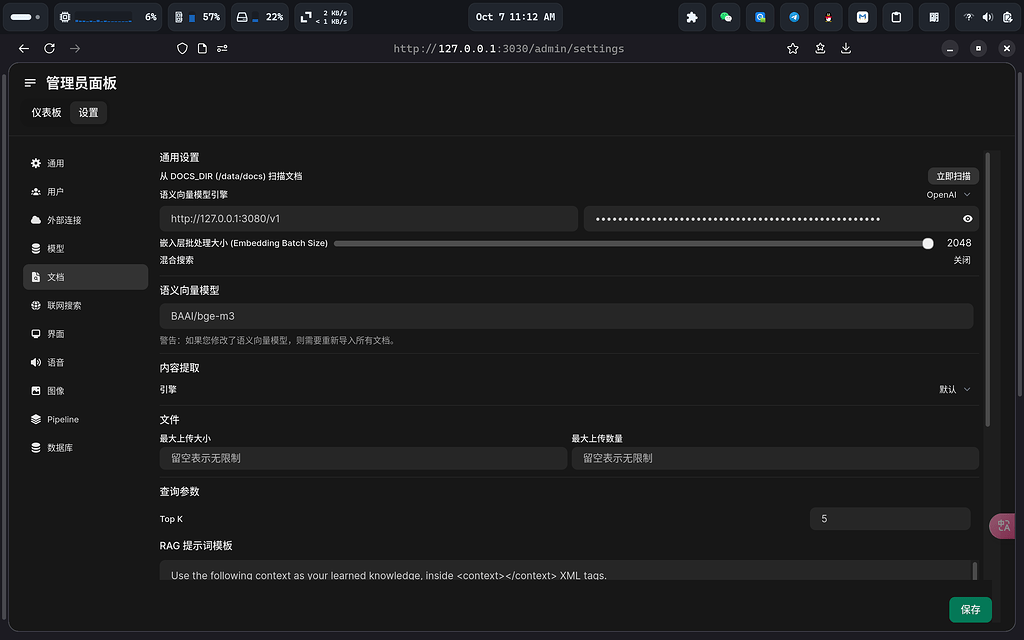Viewport: 1024px width, 640px height.
Task: Click the 管理员面板 admin panel title
Action: tap(81, 83)
